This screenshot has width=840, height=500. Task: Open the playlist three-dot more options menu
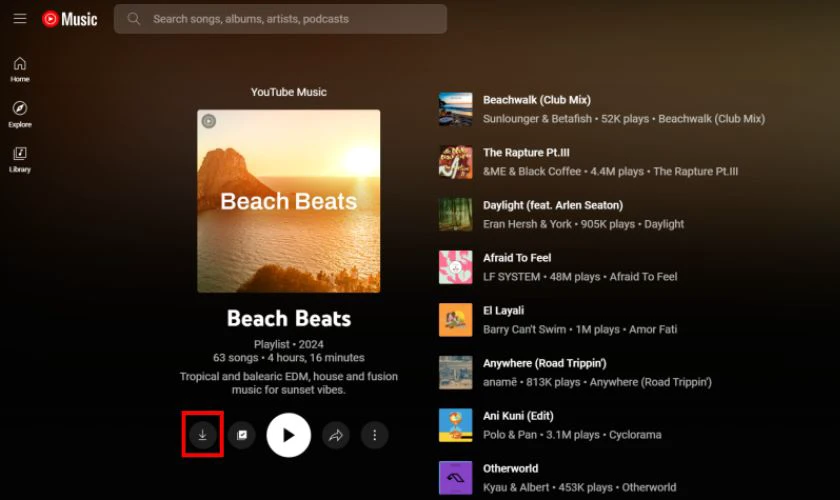(x=374, y=435)
